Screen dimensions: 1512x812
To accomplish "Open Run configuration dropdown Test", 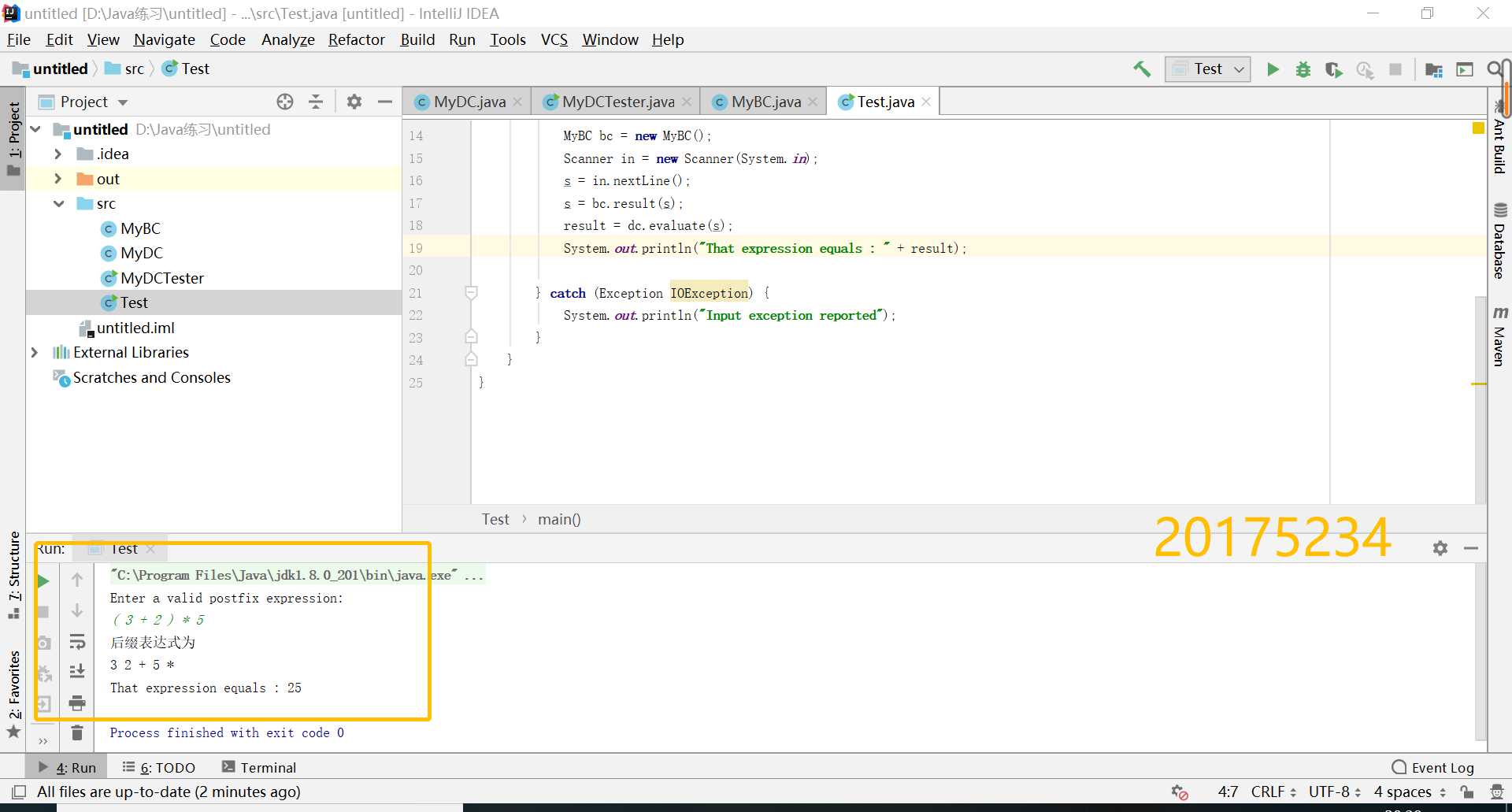I will [x=1208, y=69].
